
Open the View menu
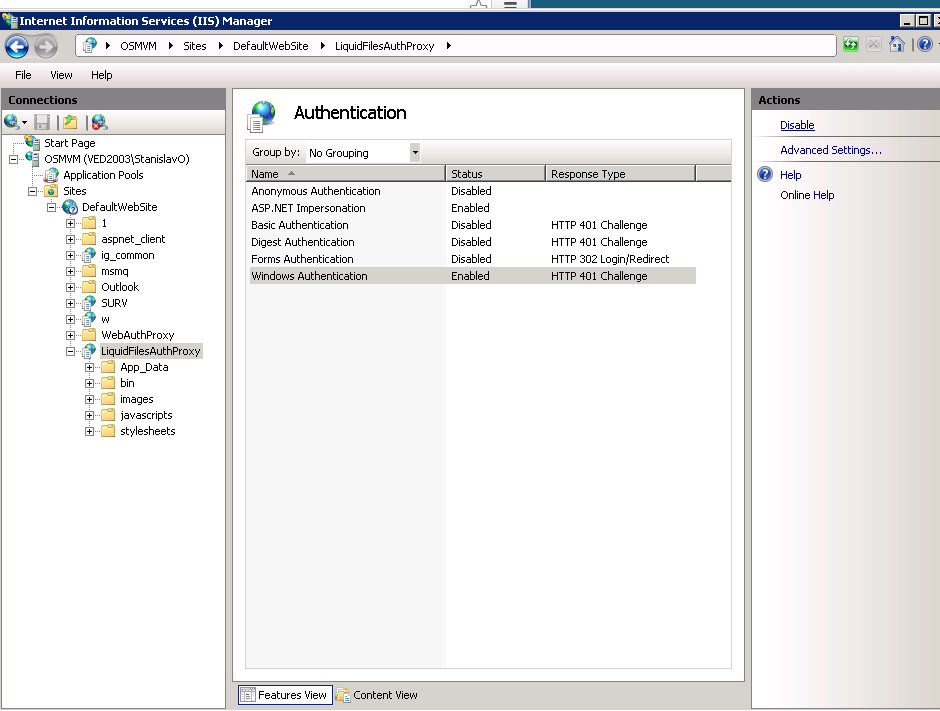click(x=61, y=75)
